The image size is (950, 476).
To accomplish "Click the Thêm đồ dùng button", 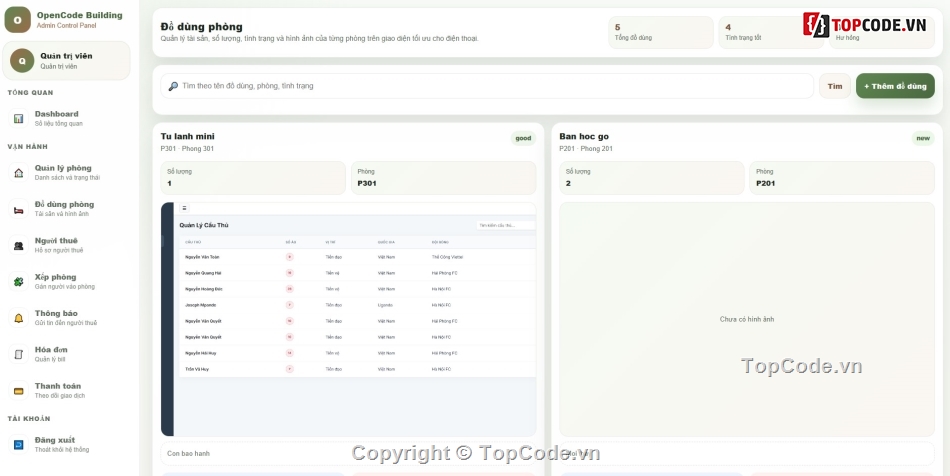I will point(895,86).
